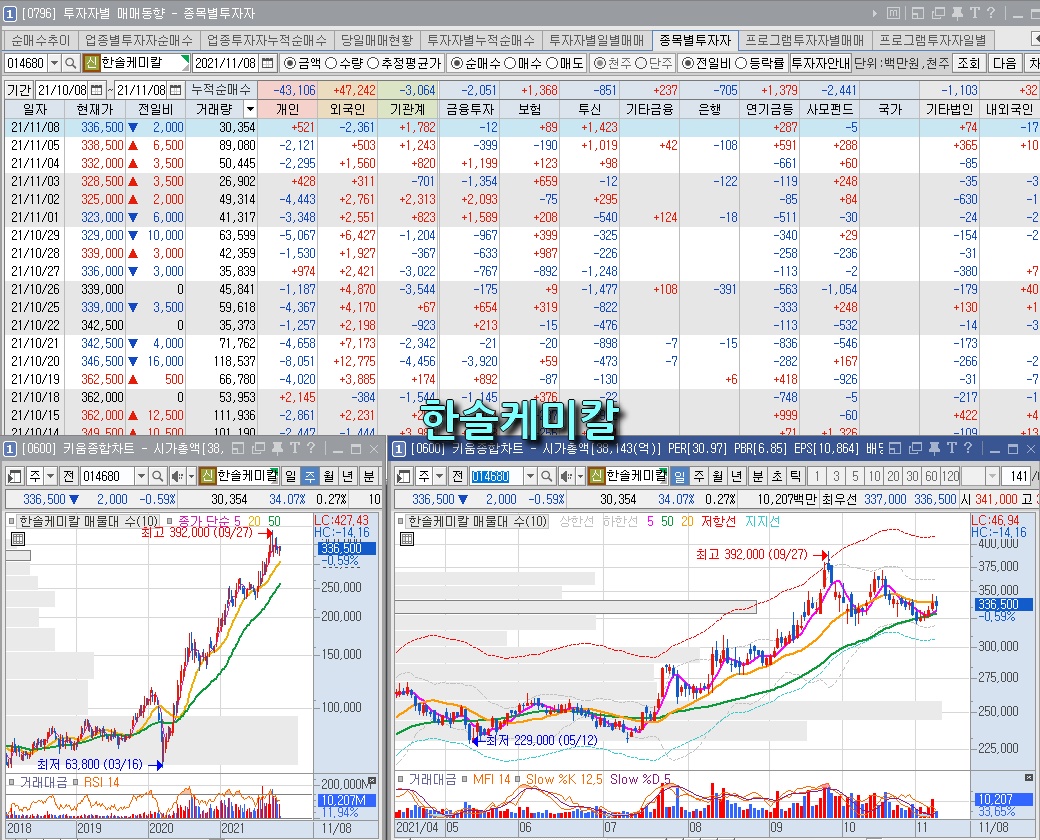
Task: Search stock with magnifier in right chart
Action: click(546, 476)
